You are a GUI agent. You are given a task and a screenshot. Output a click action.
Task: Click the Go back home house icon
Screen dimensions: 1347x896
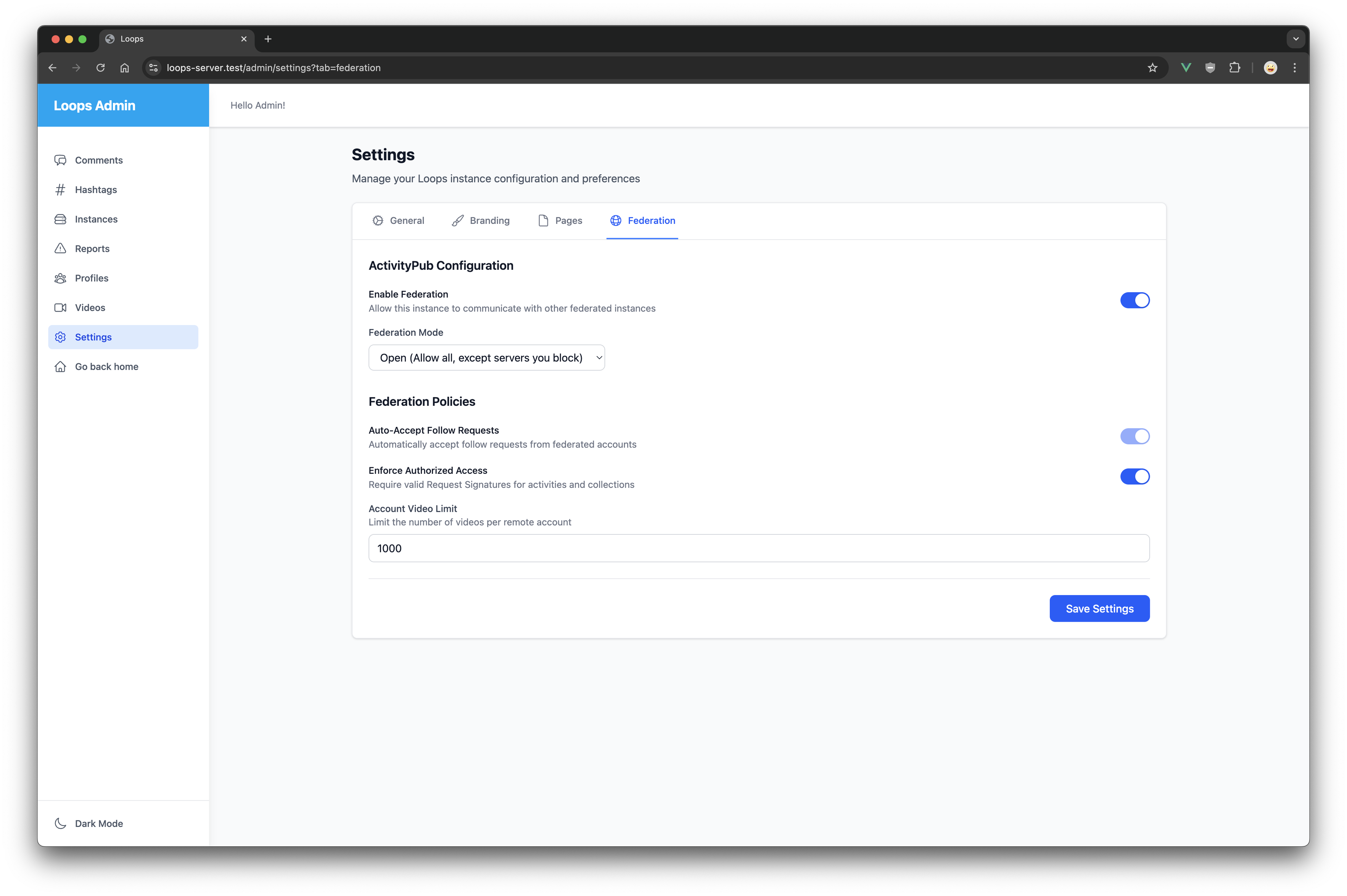(x=60, y=367)
